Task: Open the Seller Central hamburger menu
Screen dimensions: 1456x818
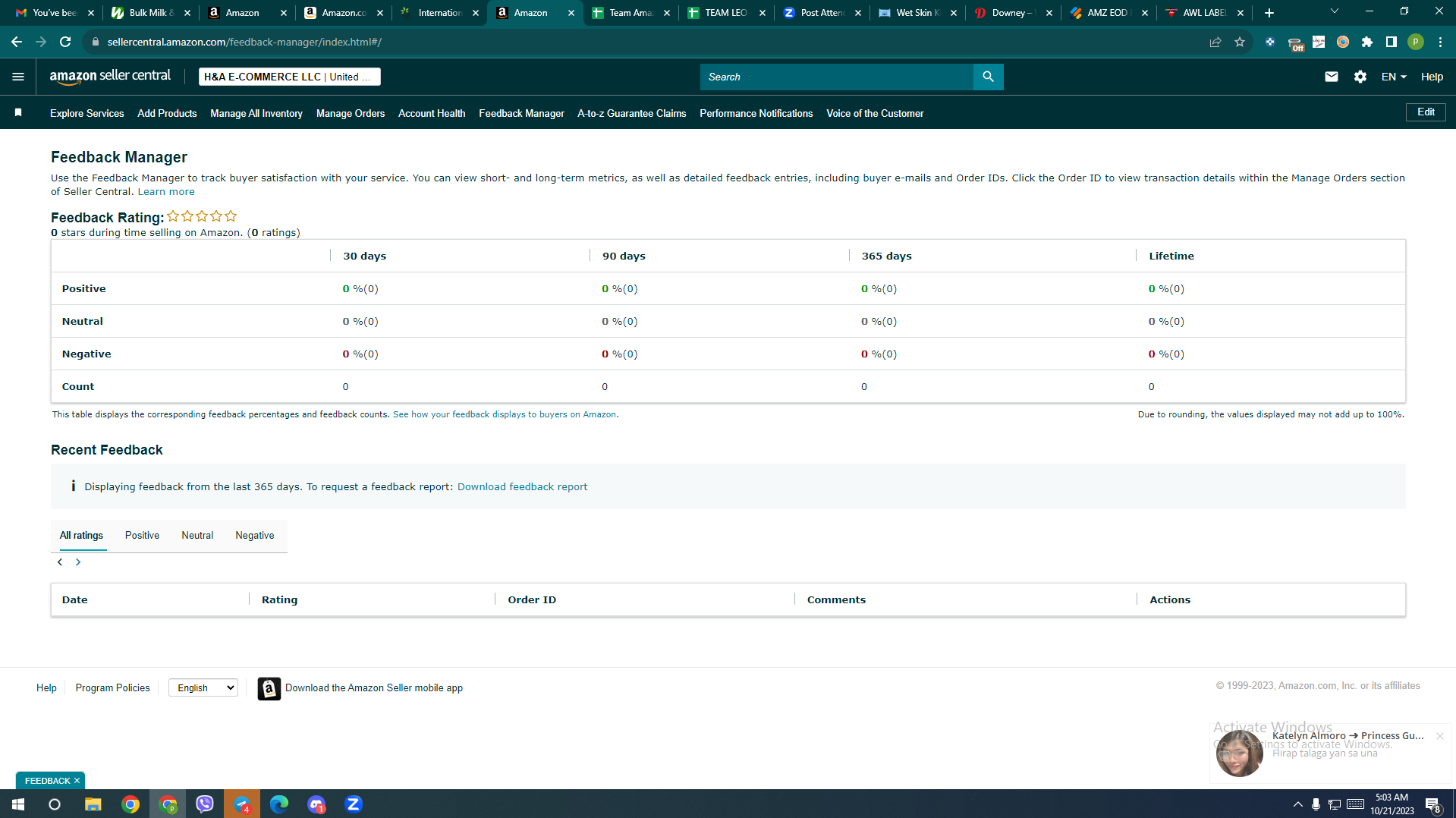Action: pyautogui.click(x=18, y=77)
